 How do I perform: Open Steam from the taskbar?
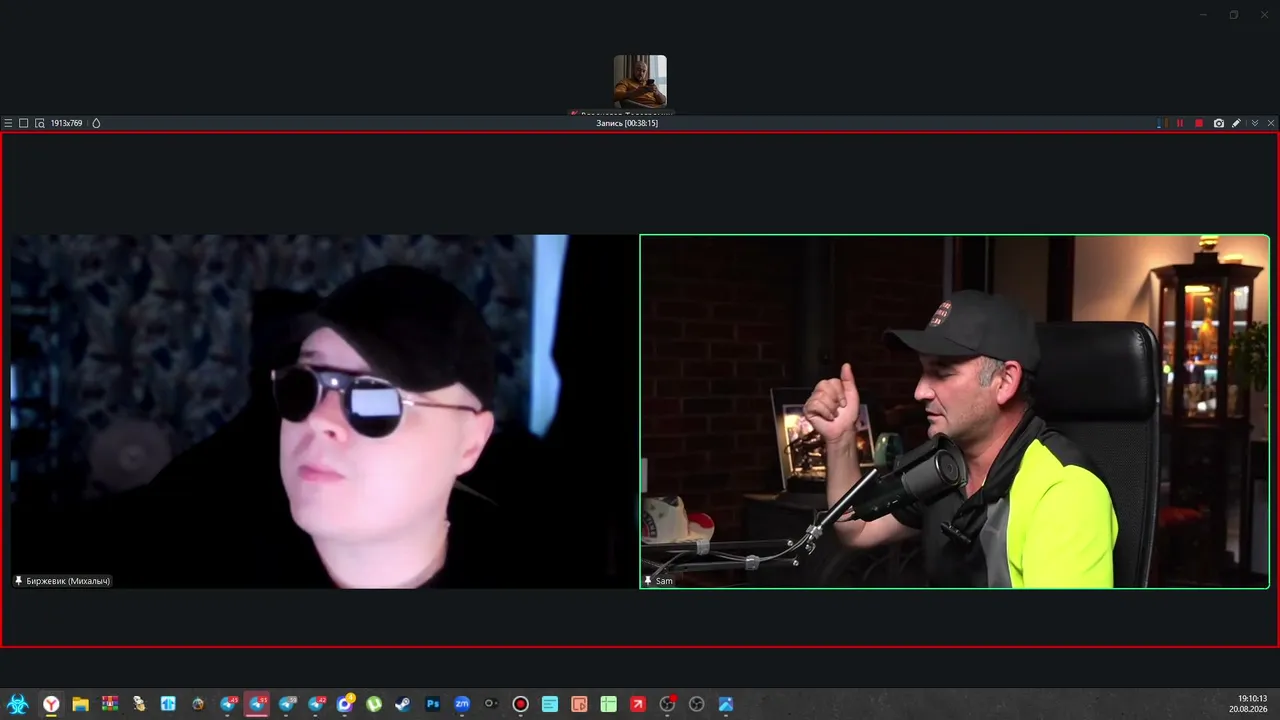[x=403, y=704]
